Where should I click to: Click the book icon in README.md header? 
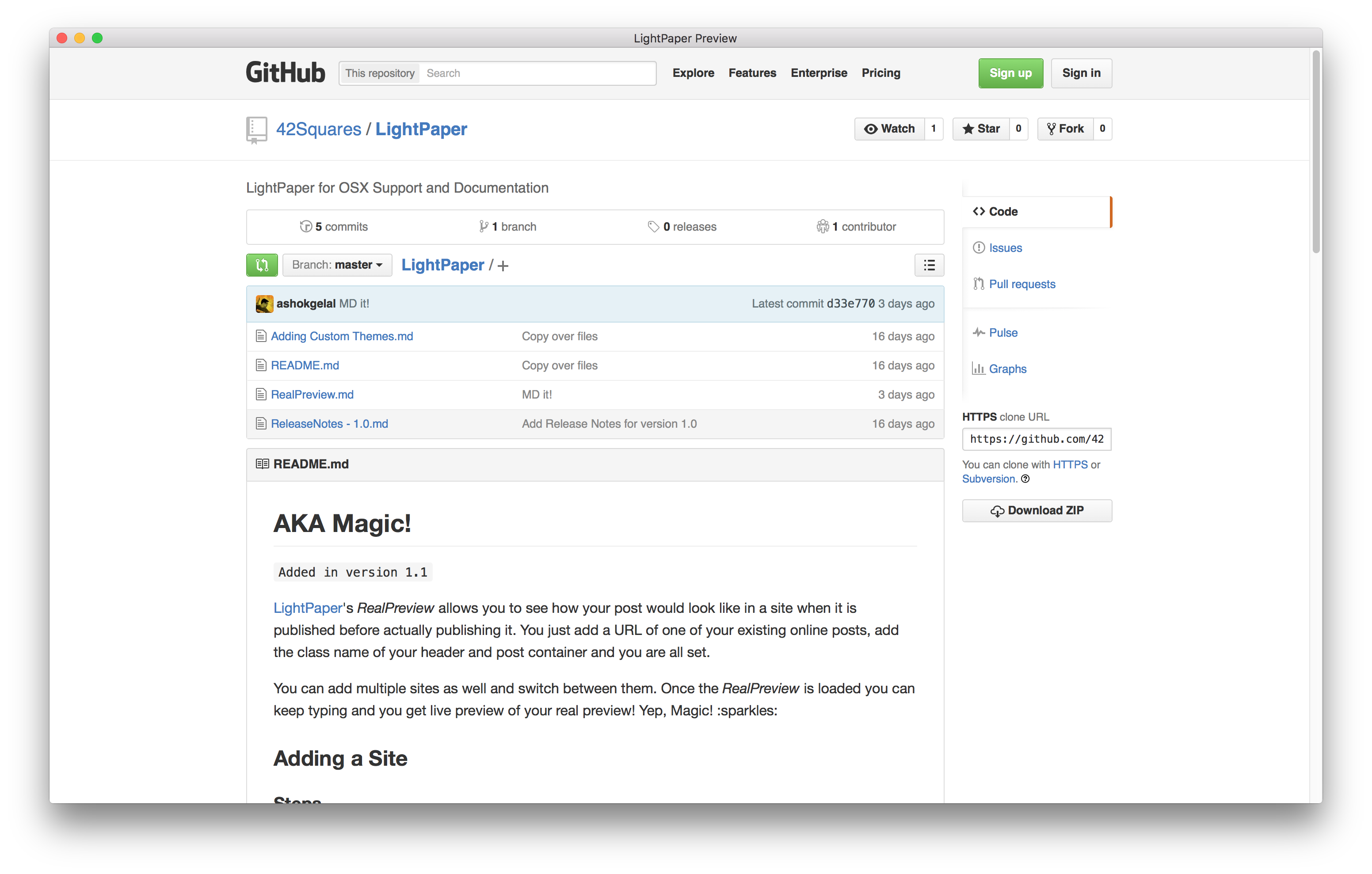[x=262, y=464]
